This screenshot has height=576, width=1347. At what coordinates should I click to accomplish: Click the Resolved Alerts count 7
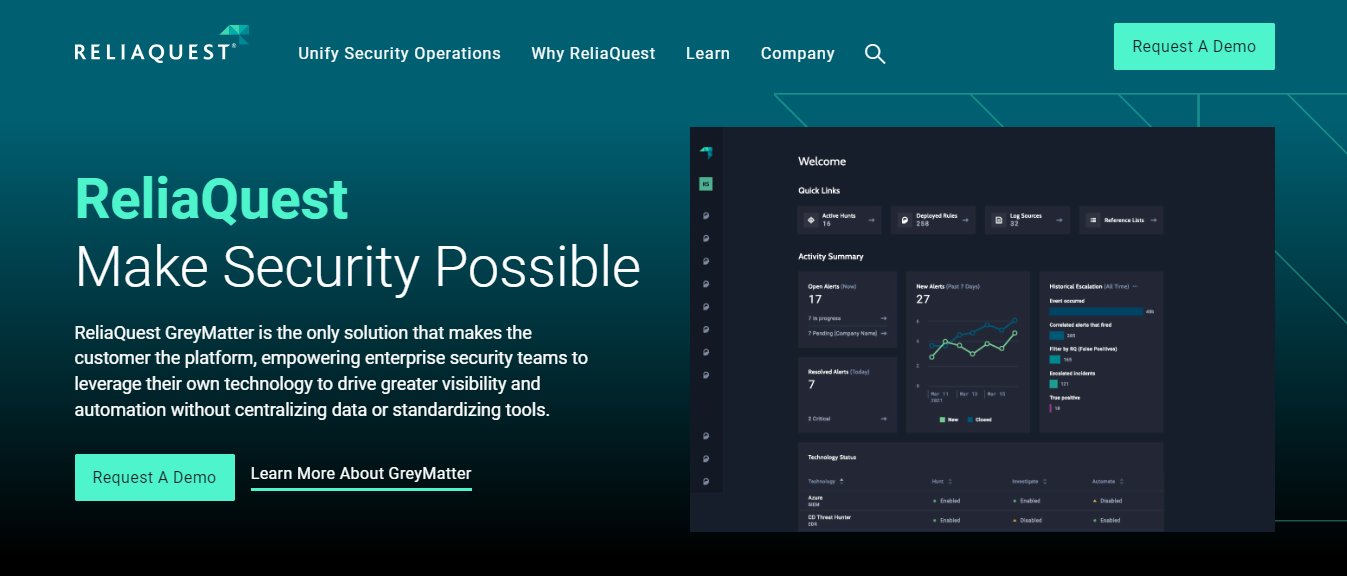pos(811,384)
